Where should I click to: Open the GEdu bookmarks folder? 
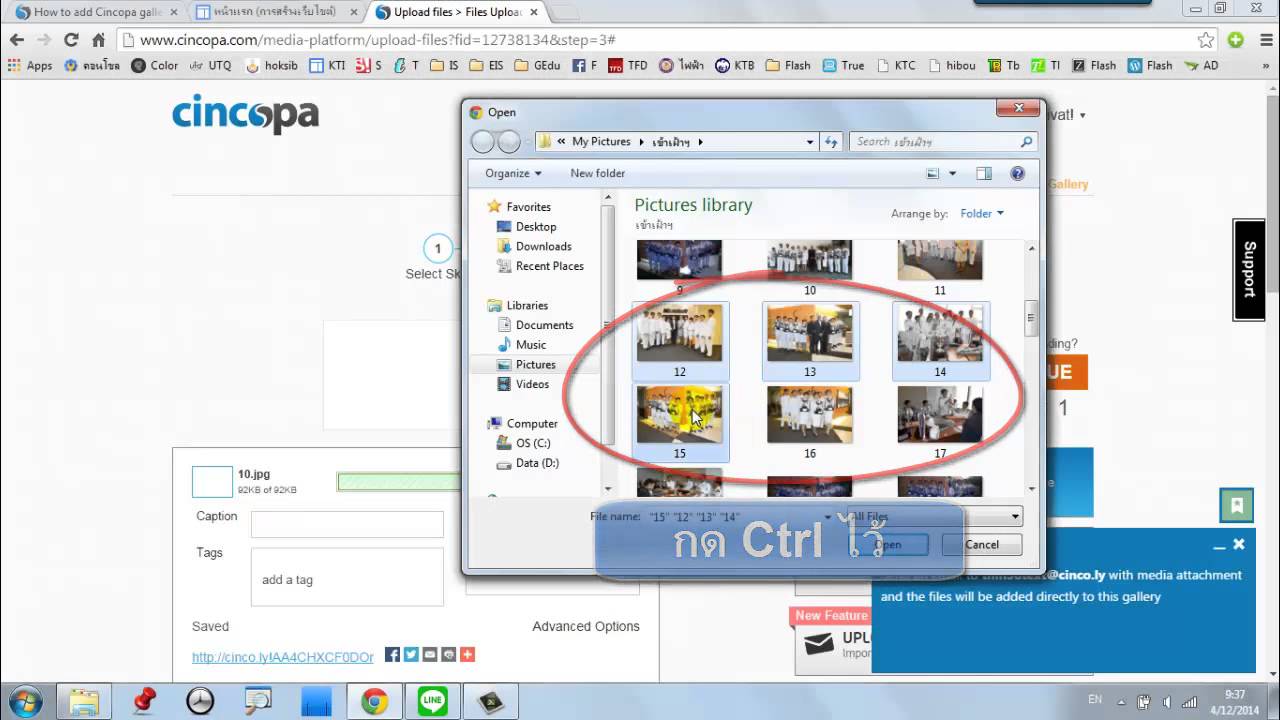pyautogui.click(x=538, y=65)
